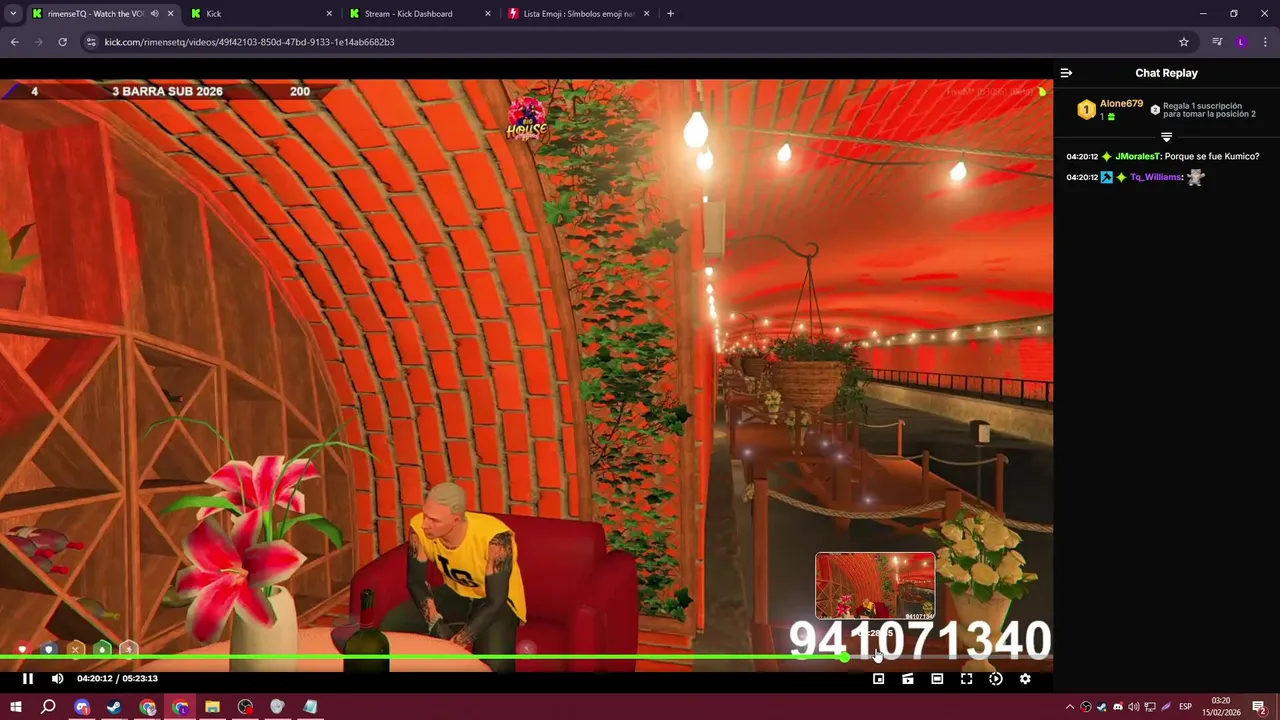Open OBS Studio from the taskbar
Screen dimensions: 1280x720
tap(245, 707)
